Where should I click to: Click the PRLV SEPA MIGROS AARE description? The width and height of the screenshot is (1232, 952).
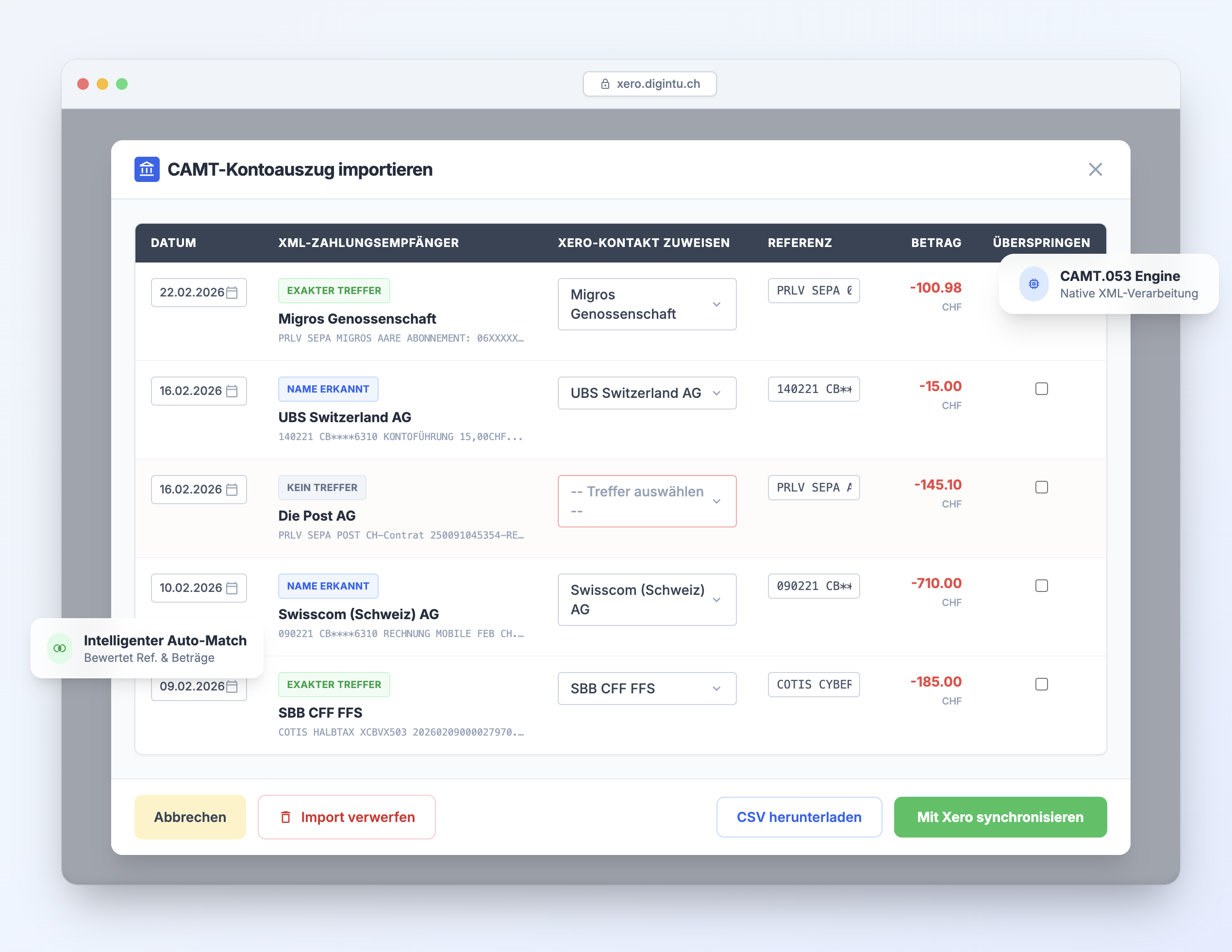tap(401, 338)
